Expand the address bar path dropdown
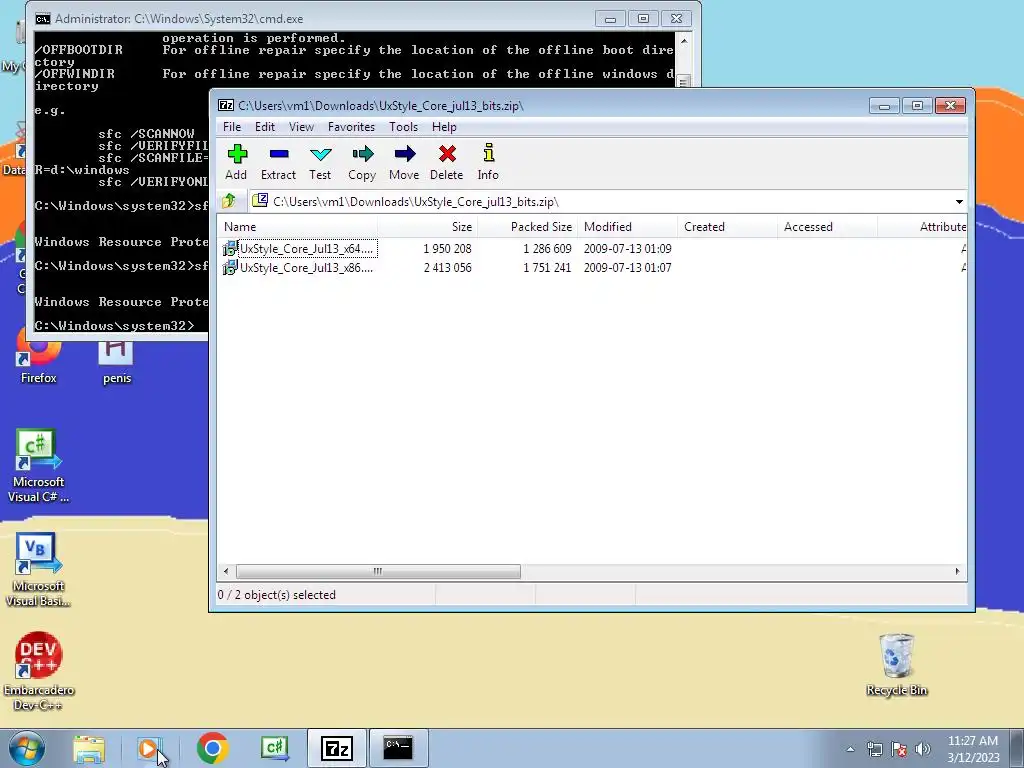This screenshot has width=1024, height=768. 959,202
